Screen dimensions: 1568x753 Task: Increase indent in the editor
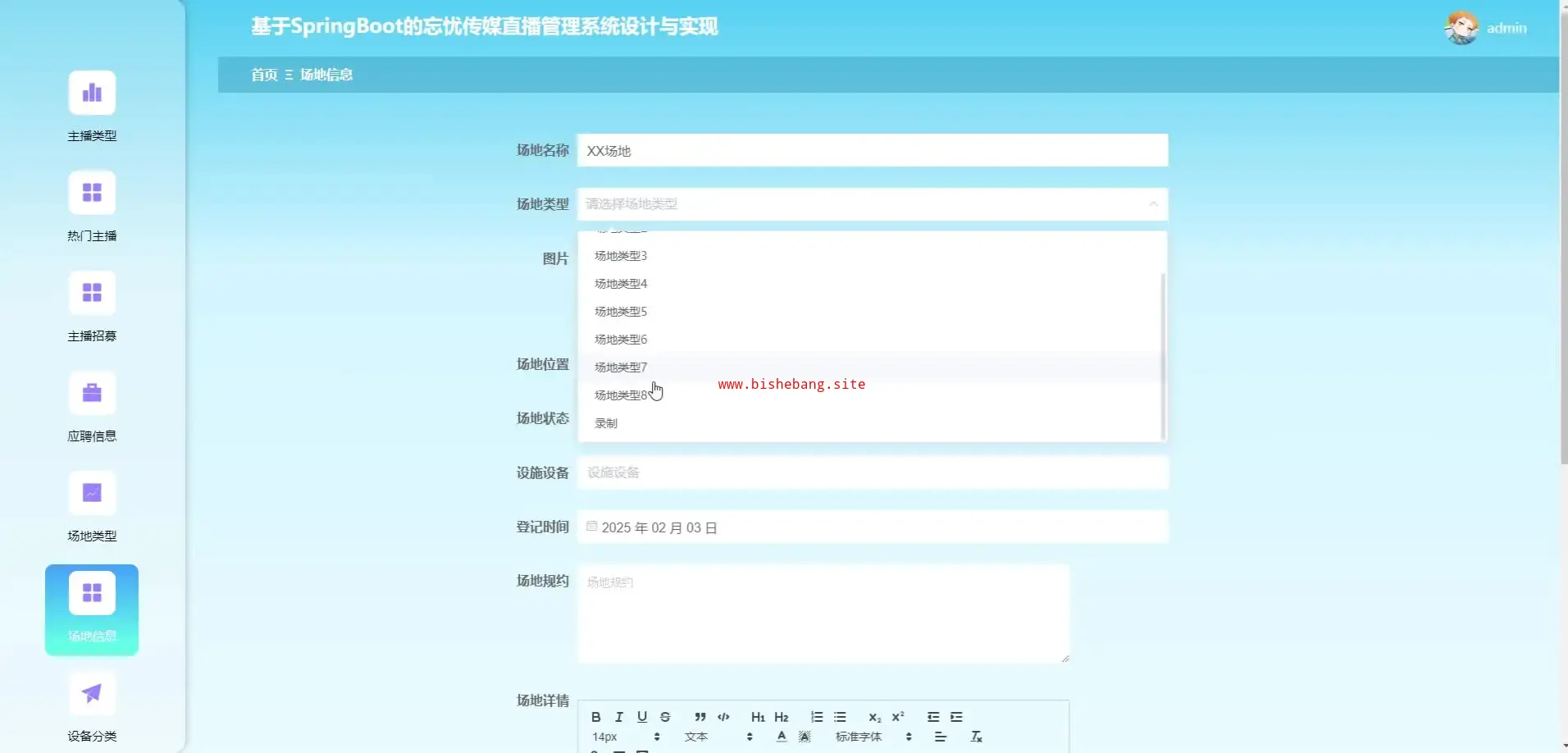pos(956,717)
